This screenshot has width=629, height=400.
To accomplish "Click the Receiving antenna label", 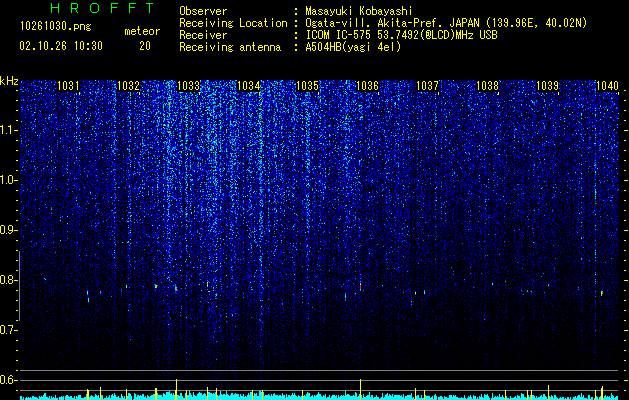I will pyautogui.click(x=230, y=47).
